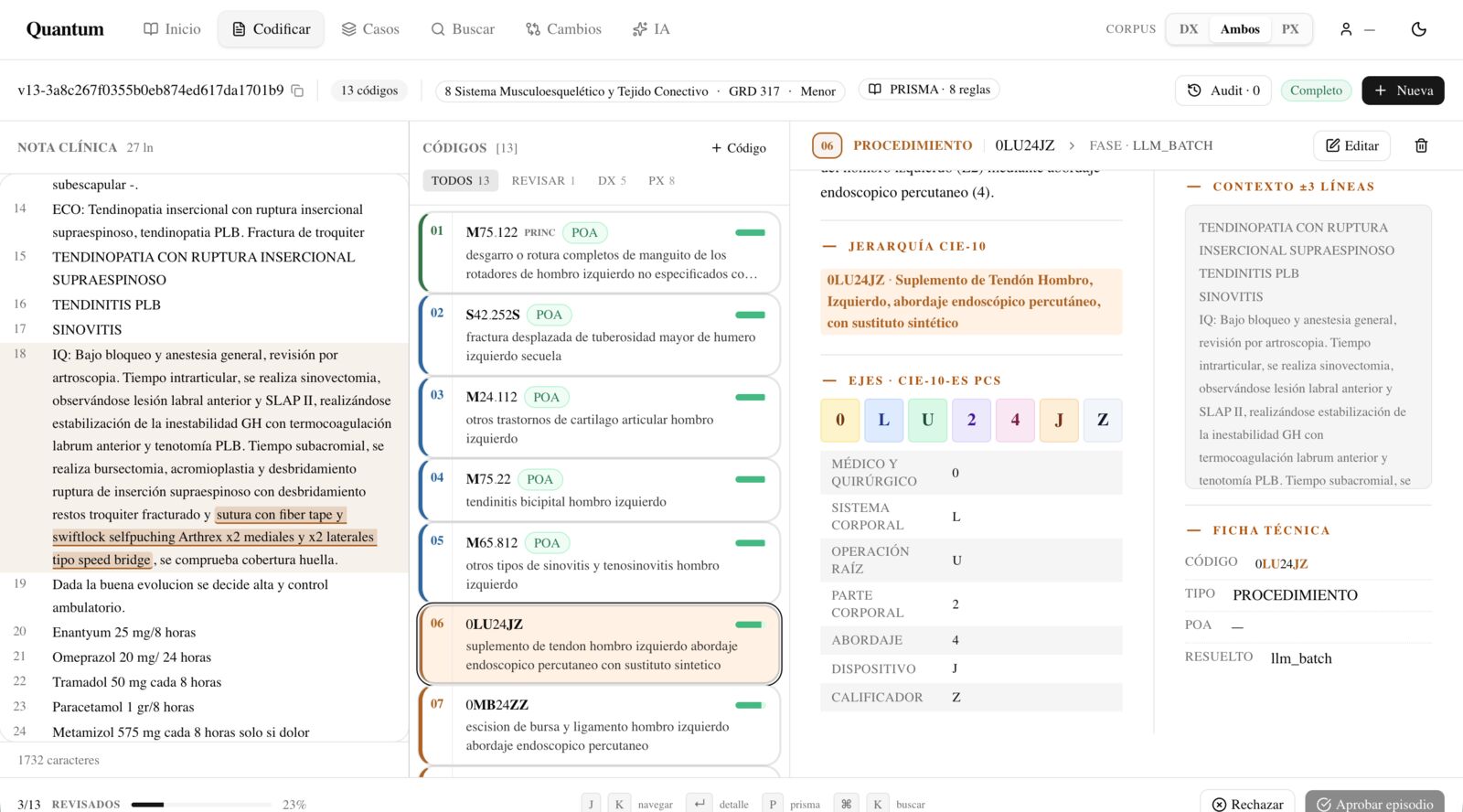
Task: Select code card M65.812
Action: [x=600, y=562]
